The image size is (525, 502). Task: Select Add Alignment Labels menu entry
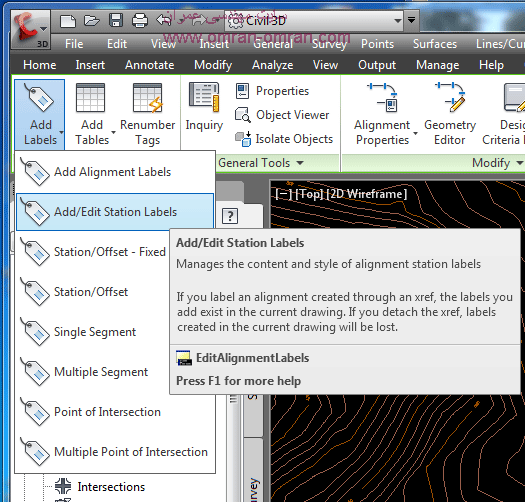[x=115, y=172]
